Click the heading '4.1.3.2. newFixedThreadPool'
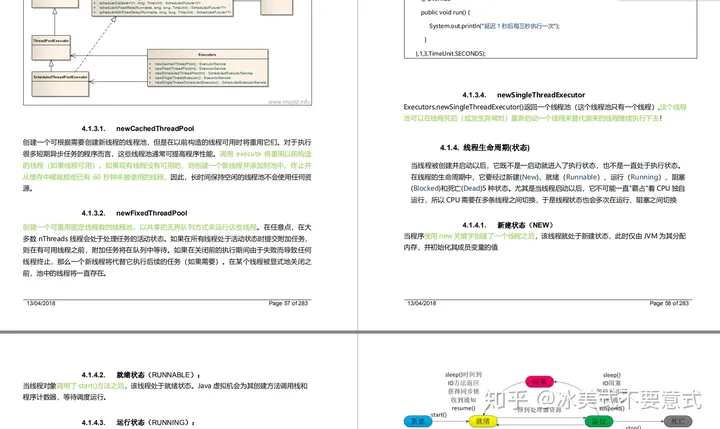The width and height of the screenshot is (720, 429). coord(134,213)
